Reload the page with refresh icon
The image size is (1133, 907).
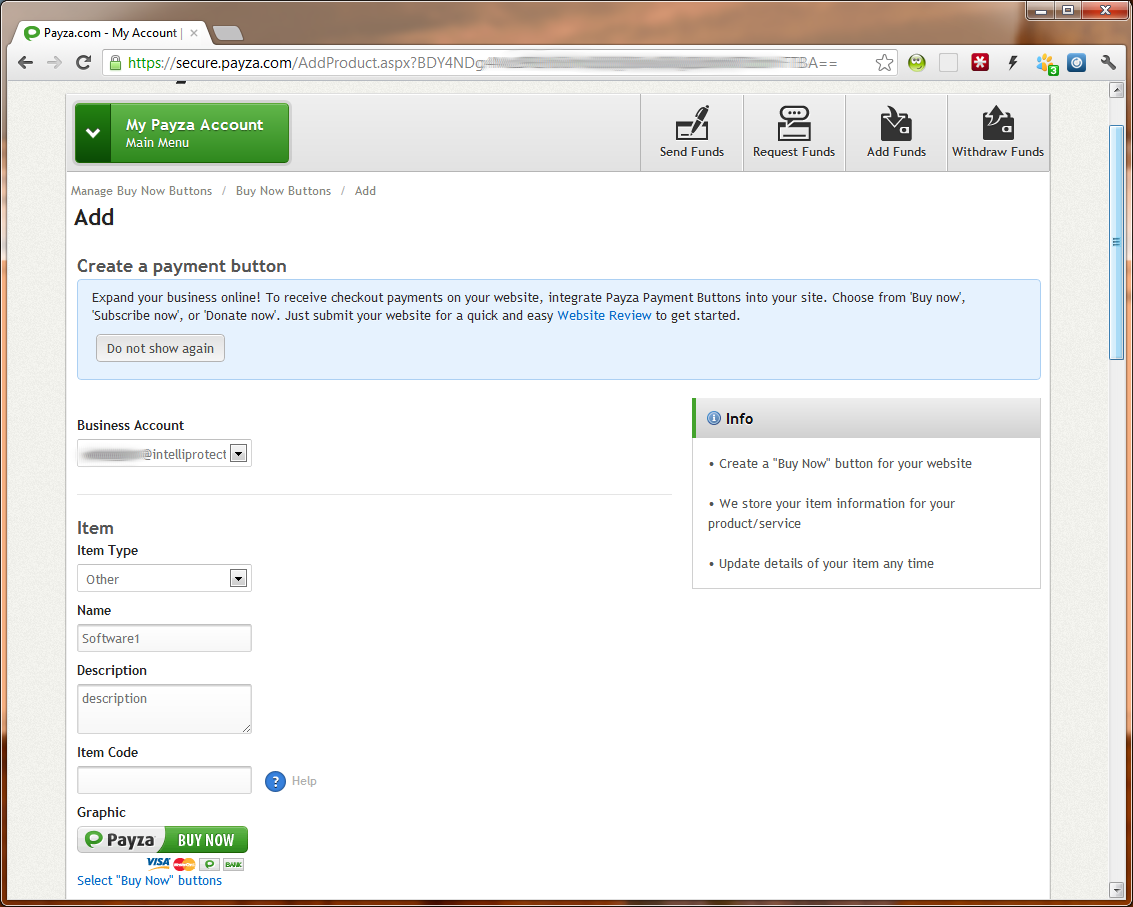tap(83, 63)
